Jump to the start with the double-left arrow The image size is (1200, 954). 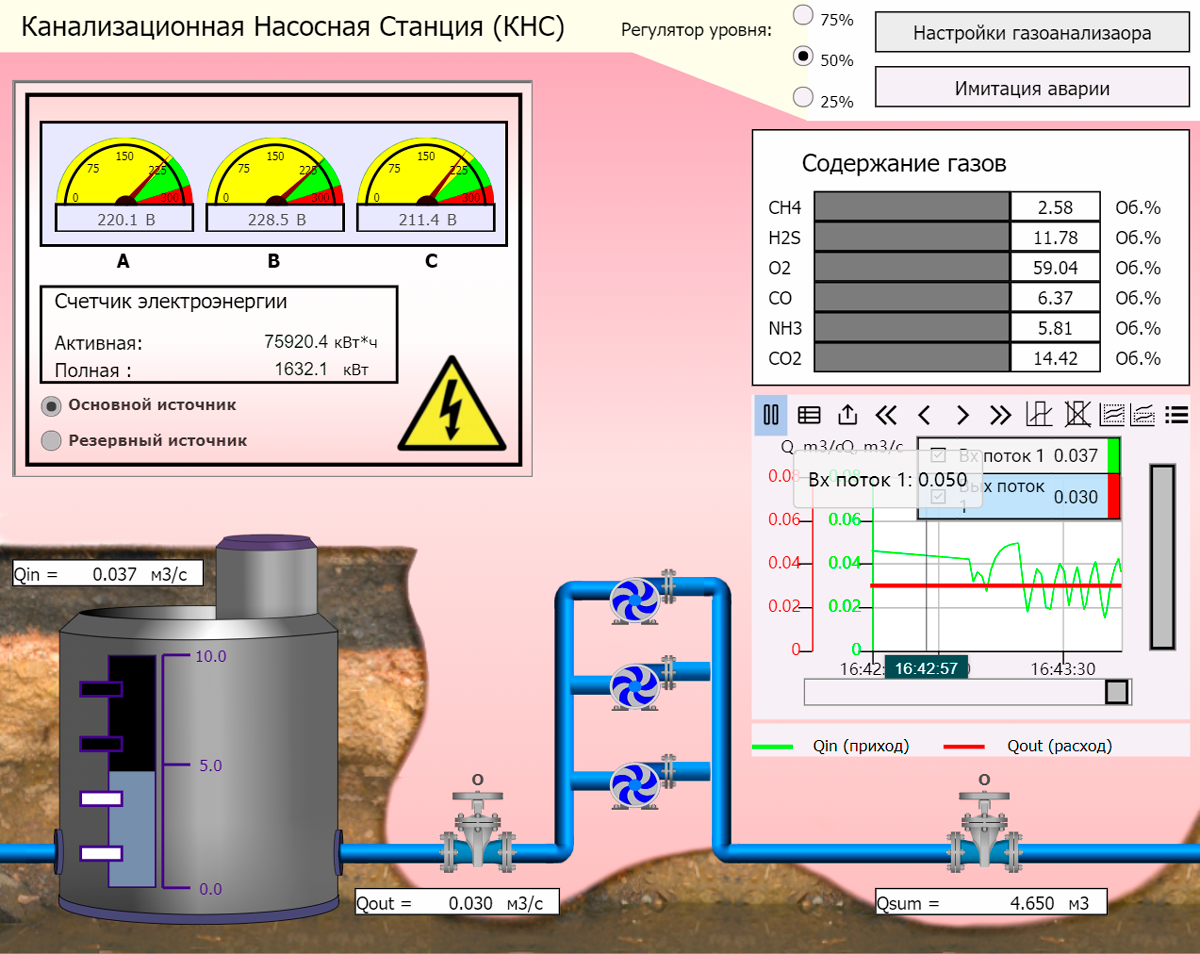886,415
